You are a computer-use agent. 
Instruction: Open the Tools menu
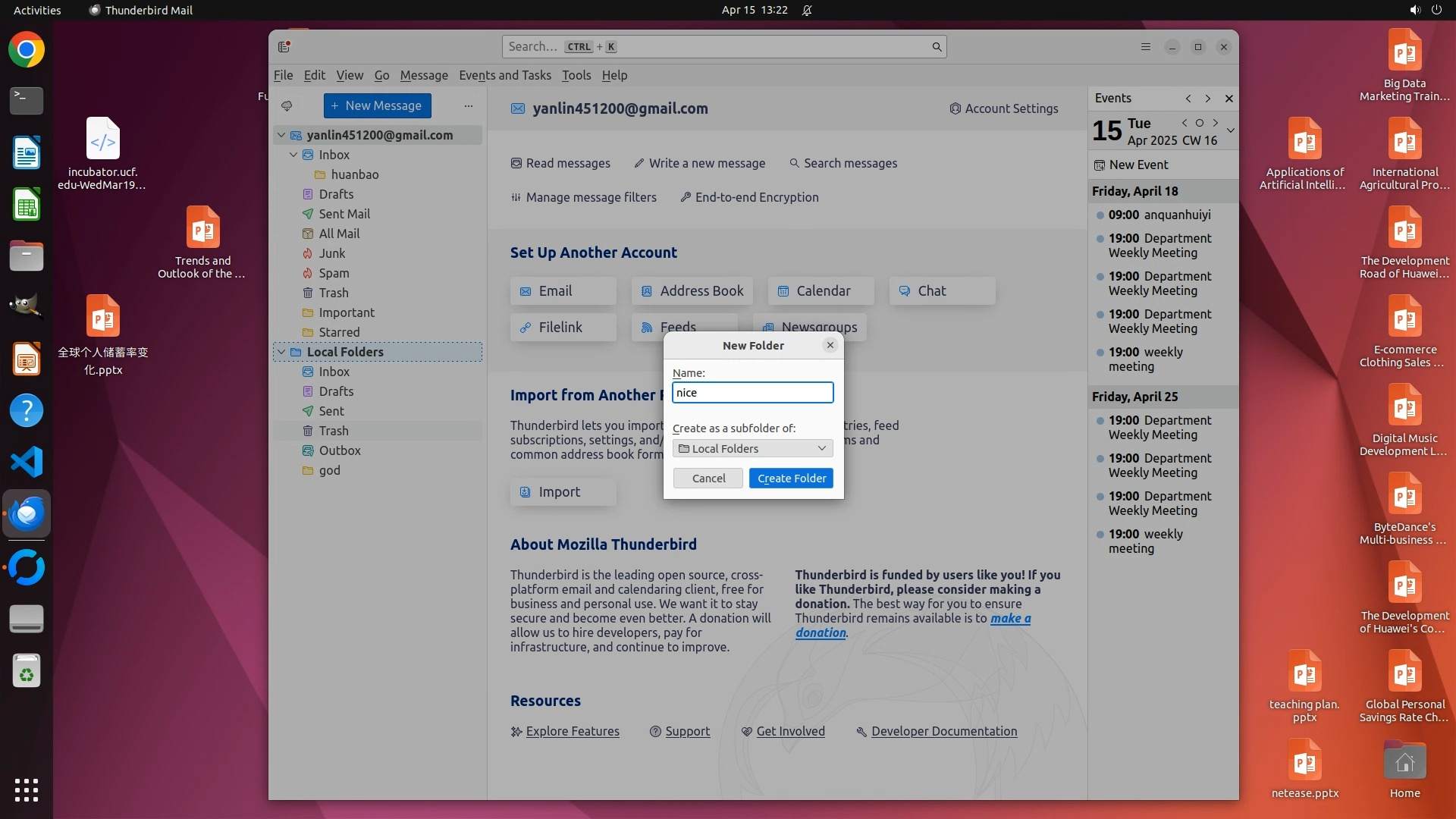coord(576,75)
